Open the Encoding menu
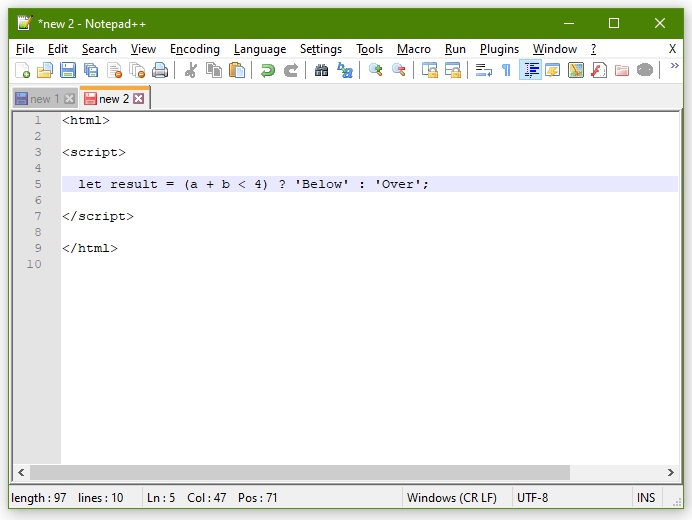 (x=195, y=49)
